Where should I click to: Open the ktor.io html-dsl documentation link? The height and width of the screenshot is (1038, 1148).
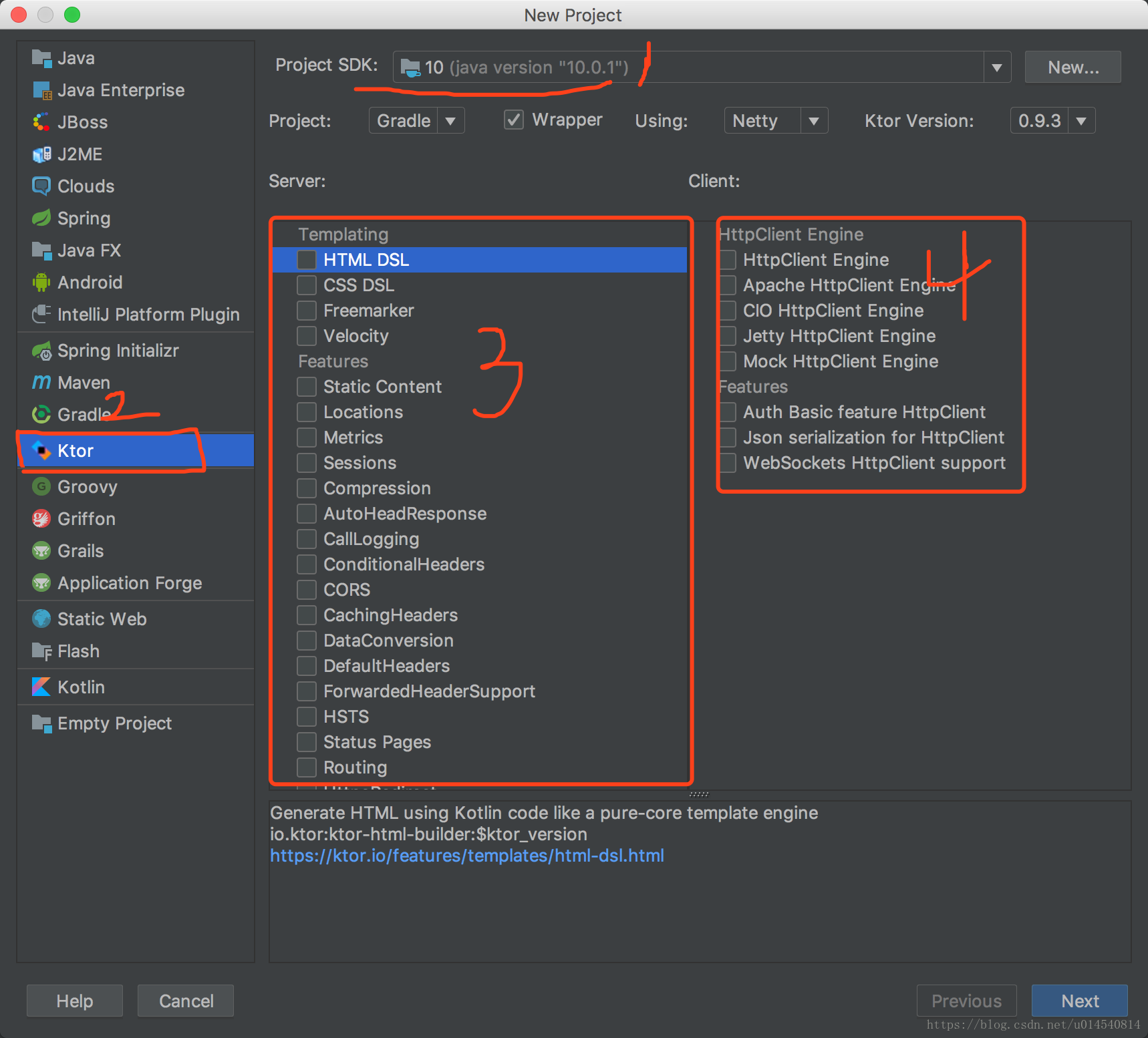pos(467,856)
